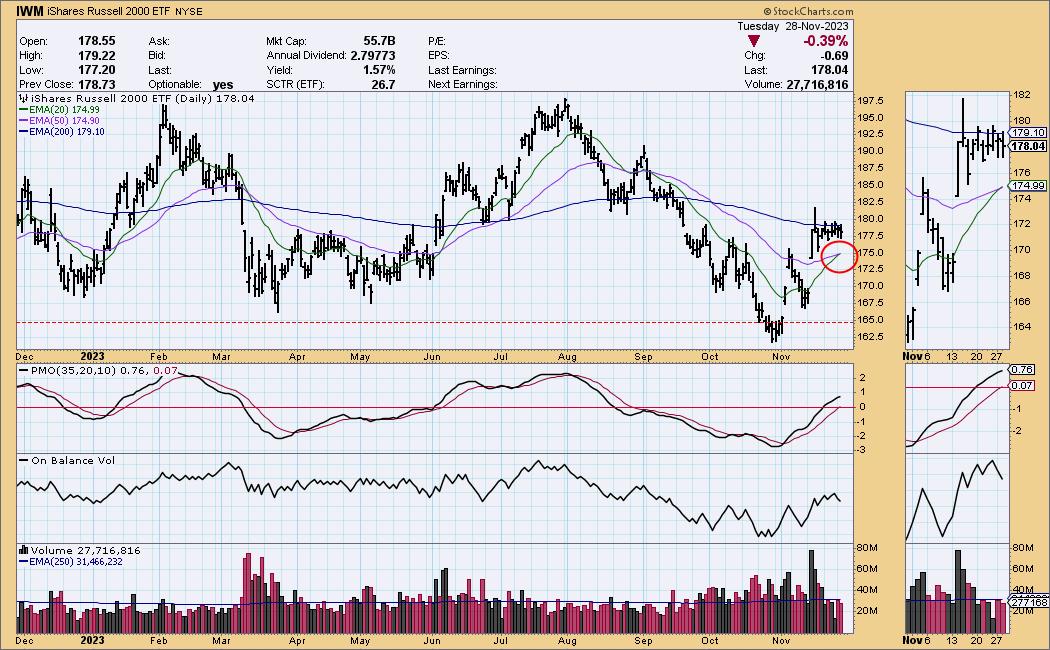This screenshot has height=650, width=1050.
Task: Click the 'EPS:' label
Action: point(439,56)
